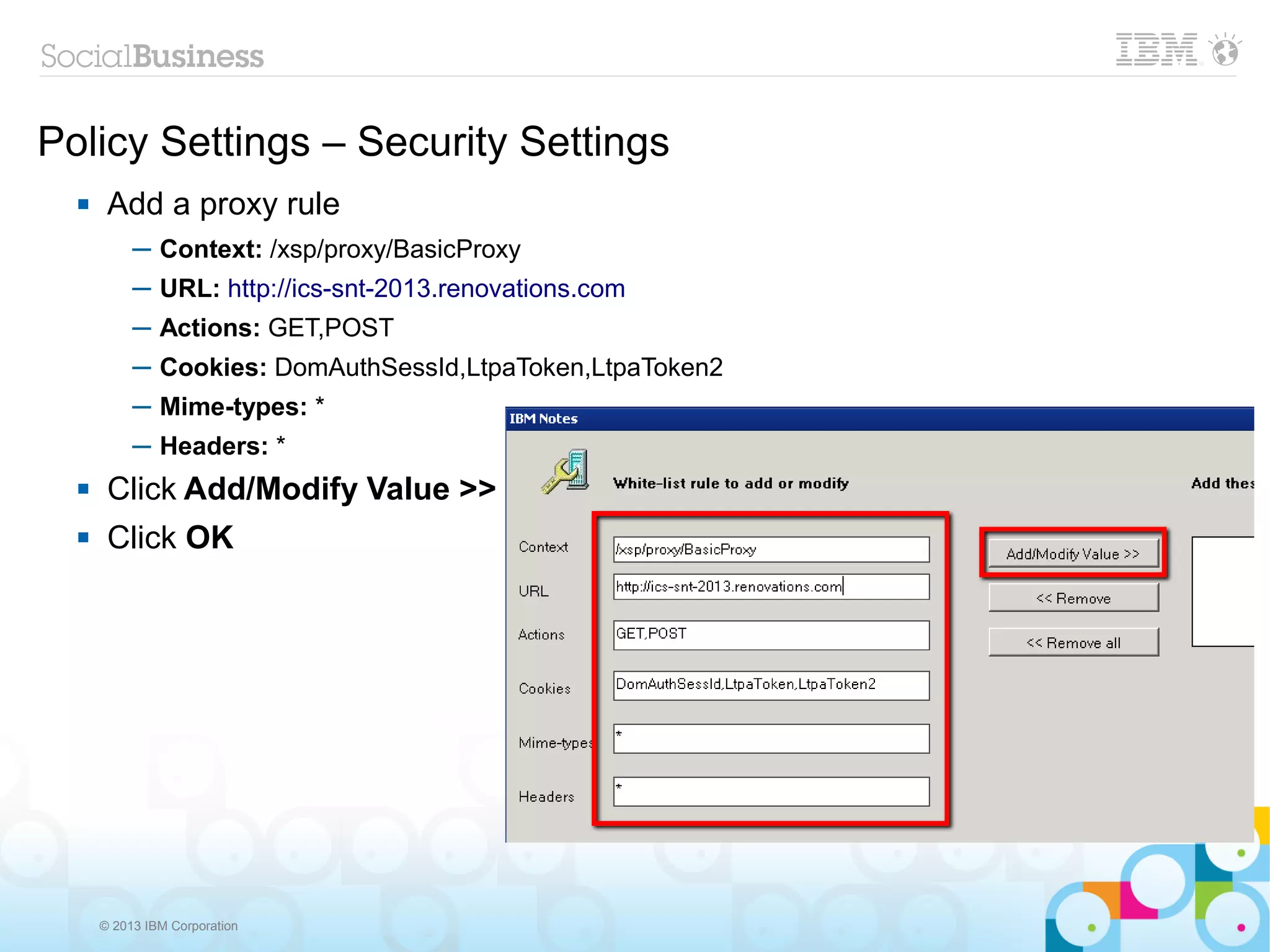This screenshot has height=952, width=1270.
Task: Select the Actions field with GET,POST
Action: point(771,635)
